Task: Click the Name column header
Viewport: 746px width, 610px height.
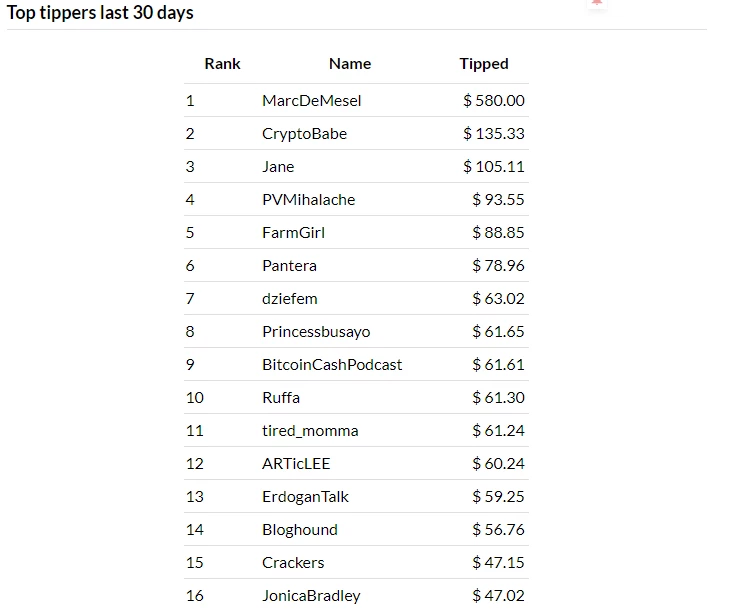Action: click(350, 64)
